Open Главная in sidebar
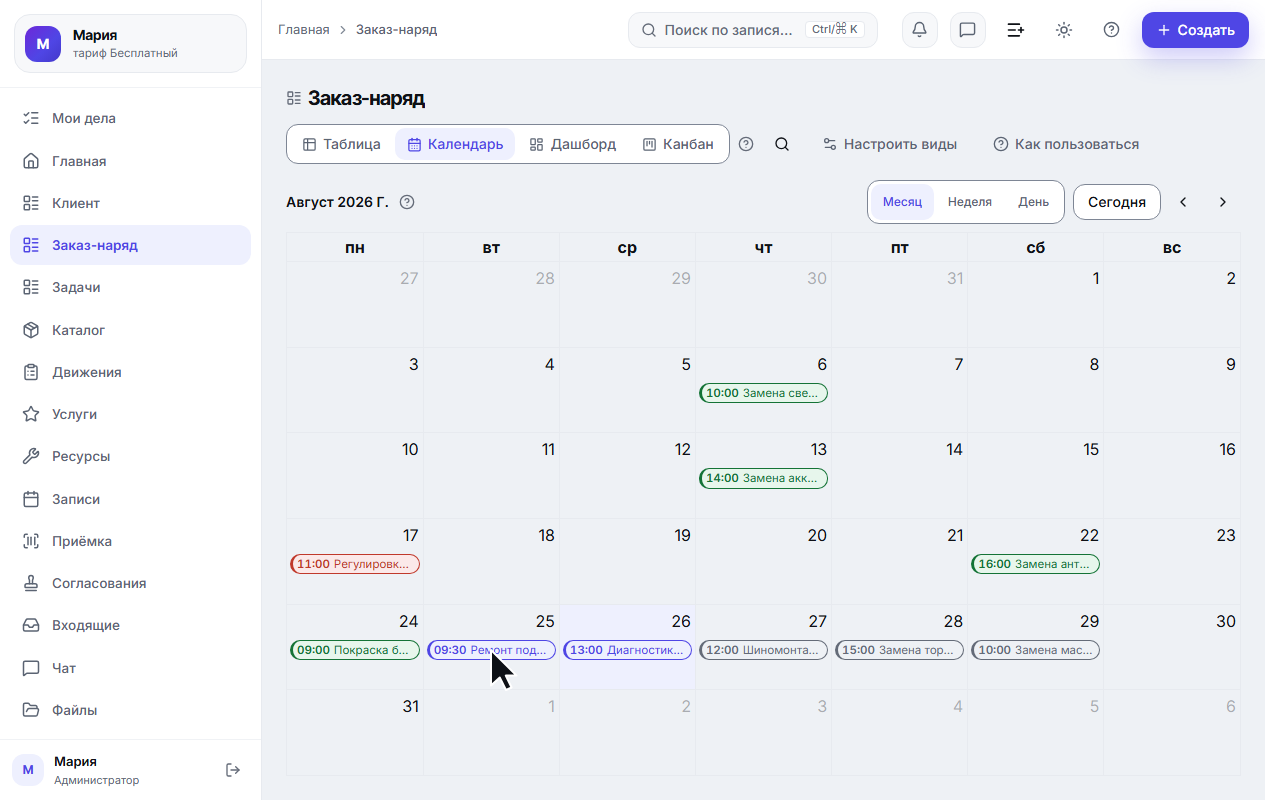Screen dimensions: 1280x800 (130, 161)
